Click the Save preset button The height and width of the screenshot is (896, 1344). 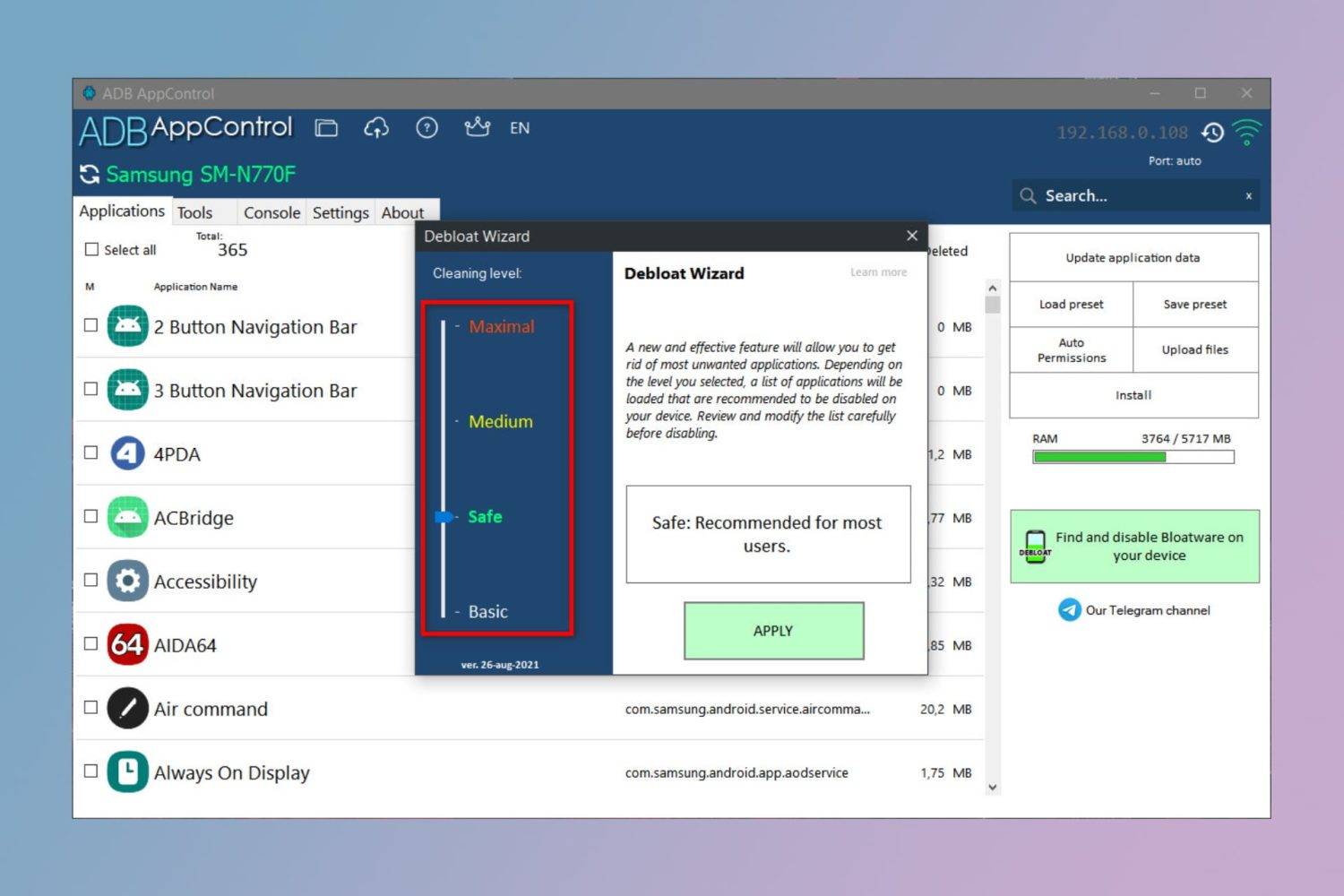click(1195, 305)
